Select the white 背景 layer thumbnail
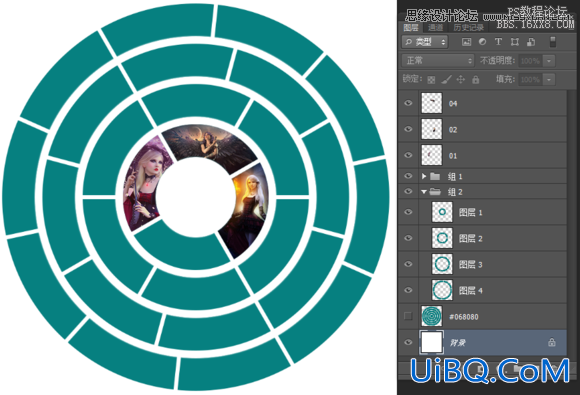Viewport: 580px width, 395px height. 432,342
